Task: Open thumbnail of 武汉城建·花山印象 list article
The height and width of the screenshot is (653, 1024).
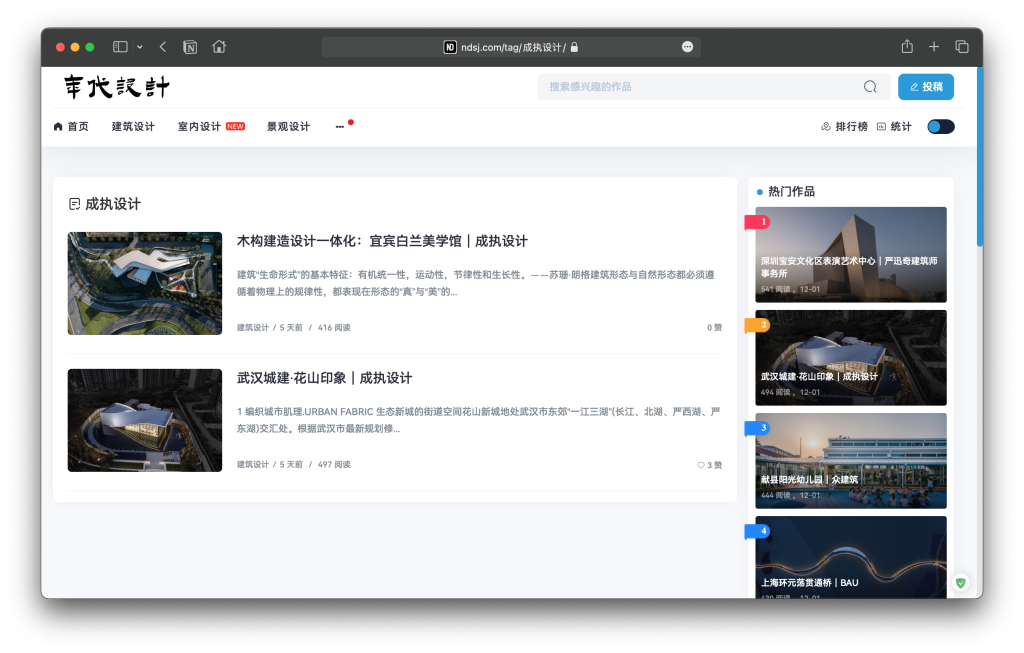Action: tap(145, 421)
